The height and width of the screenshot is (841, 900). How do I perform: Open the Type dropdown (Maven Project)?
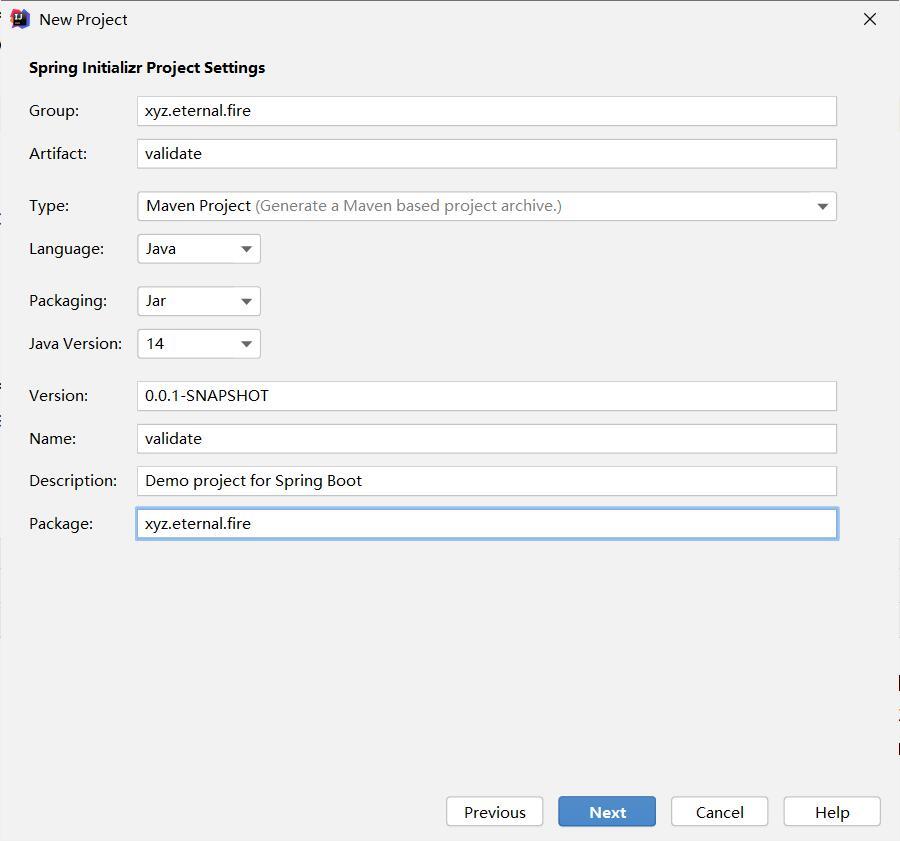(487, 206)
